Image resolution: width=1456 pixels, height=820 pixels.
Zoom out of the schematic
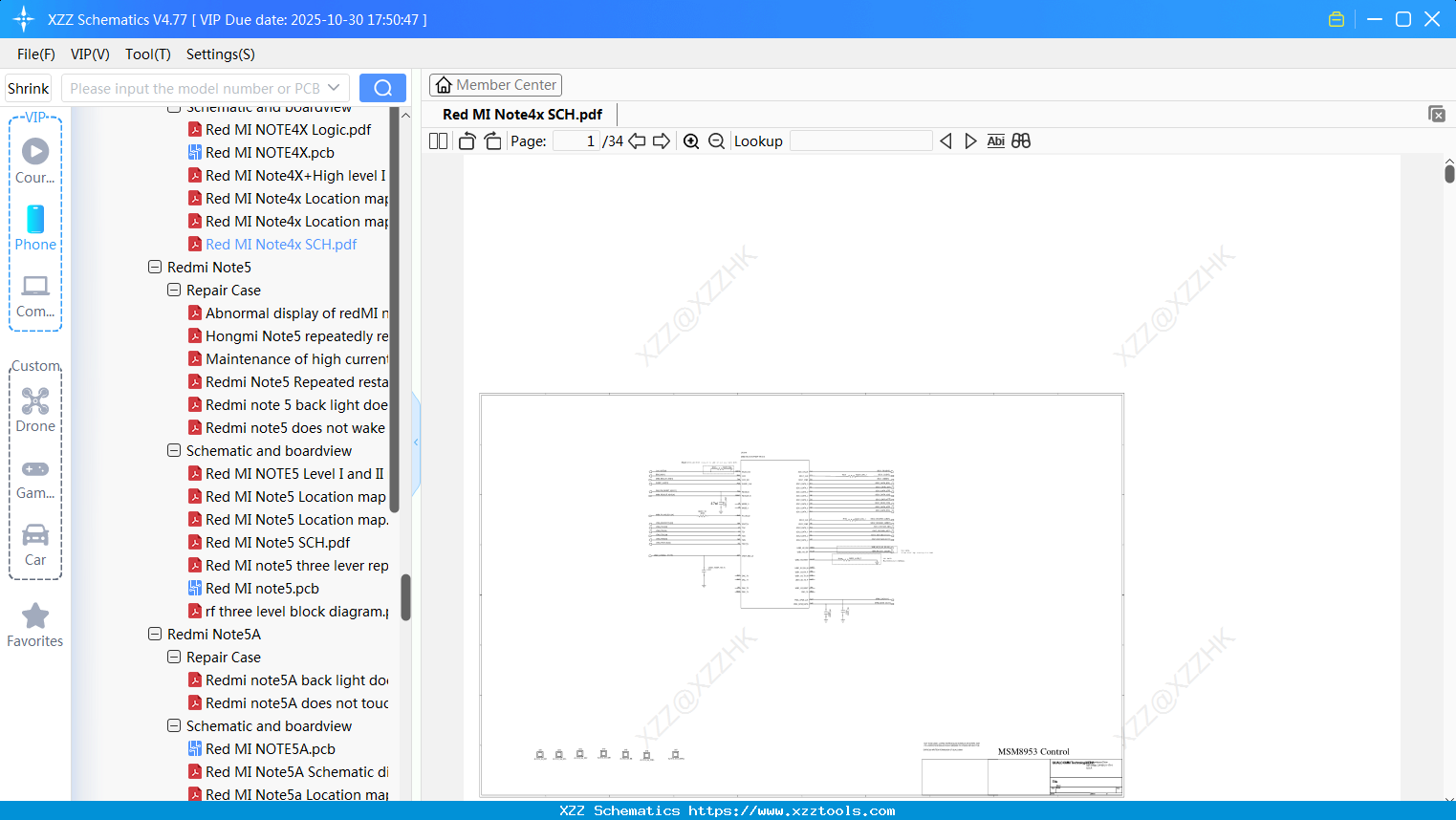[716, 141]
